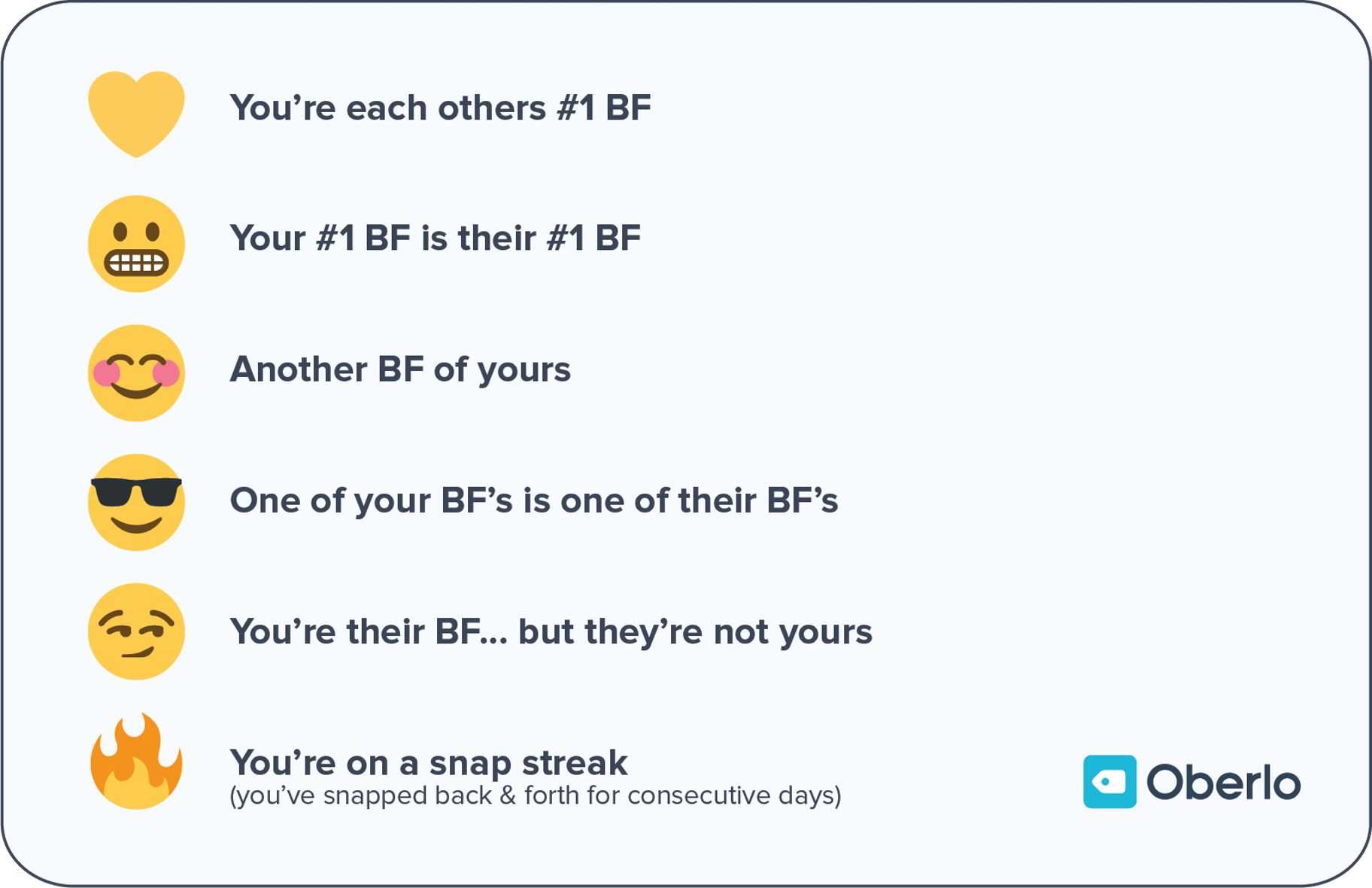Select the grimacing face emoji
Screen dimensions: 1372x888
(x=136, y=243)
